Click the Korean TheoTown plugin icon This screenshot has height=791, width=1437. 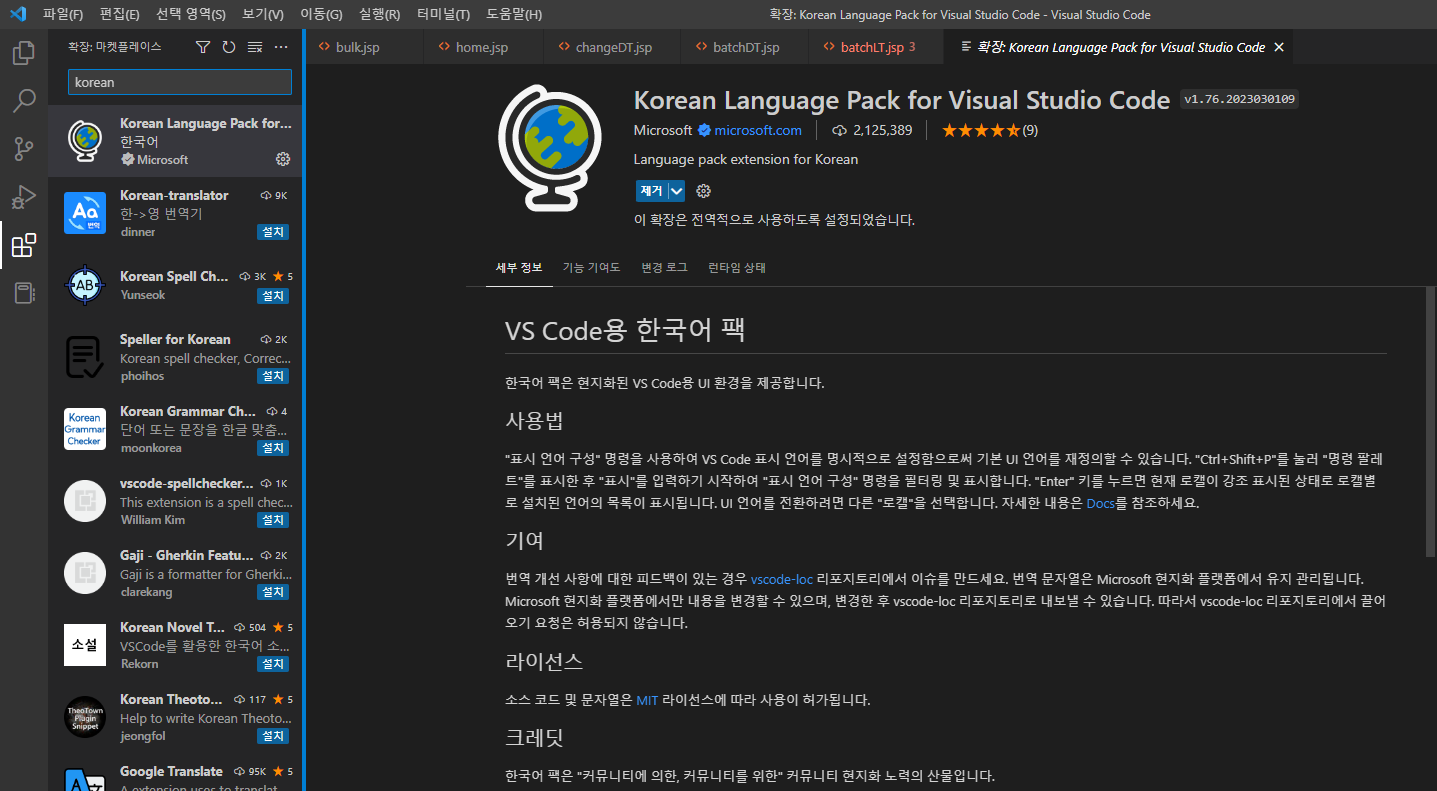click(x=84, y=717)
